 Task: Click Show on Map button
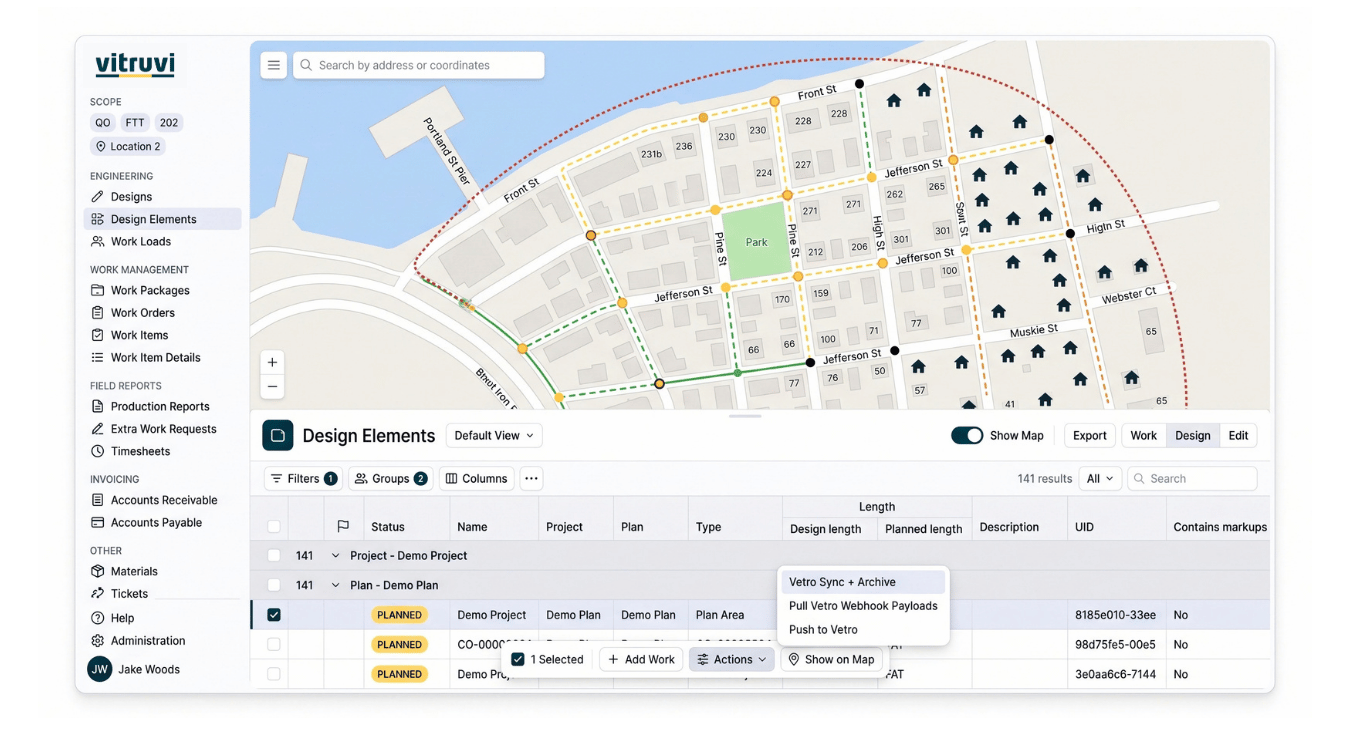coord(831,660)
